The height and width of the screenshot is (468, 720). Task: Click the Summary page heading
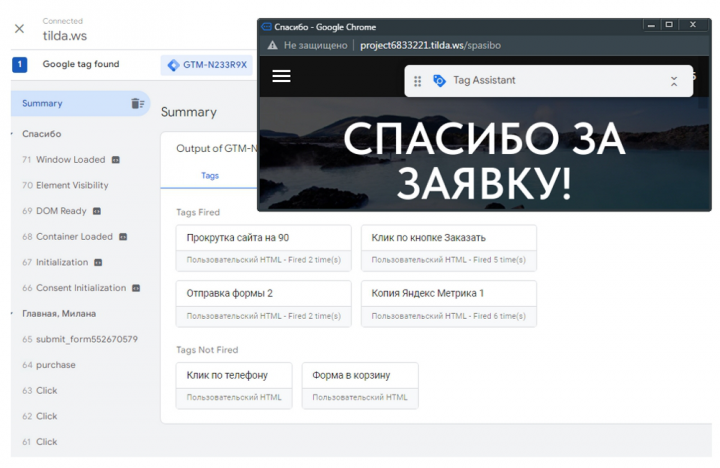[x=189, y=113]
